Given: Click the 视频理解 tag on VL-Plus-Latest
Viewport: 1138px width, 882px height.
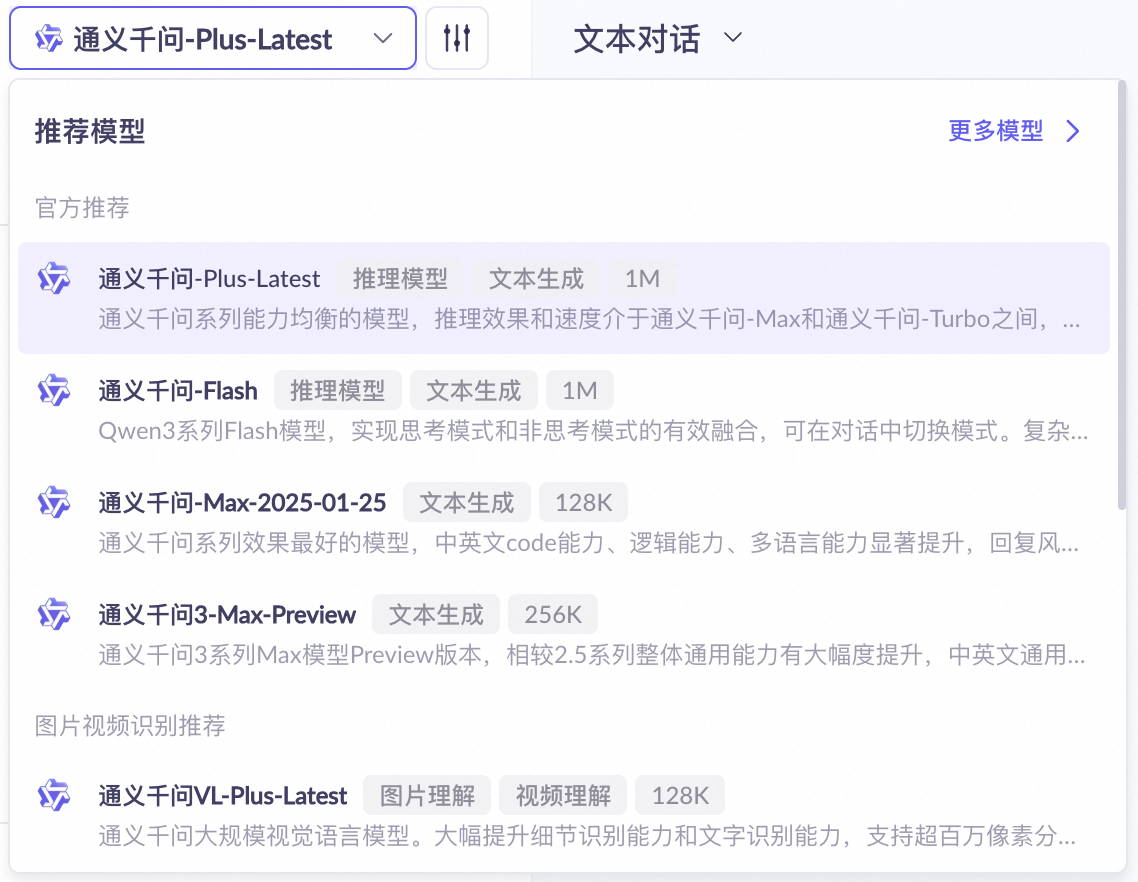Looking at the screenshot, I should (563, 796).
